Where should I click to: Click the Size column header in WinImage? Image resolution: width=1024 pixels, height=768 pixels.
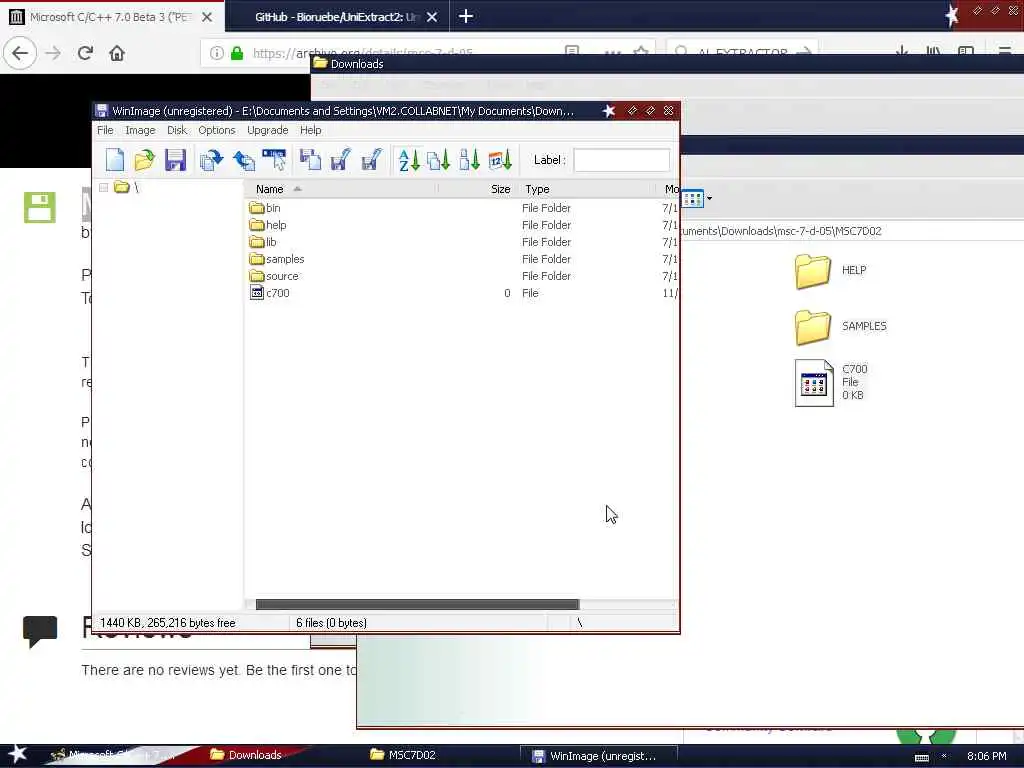477,189
